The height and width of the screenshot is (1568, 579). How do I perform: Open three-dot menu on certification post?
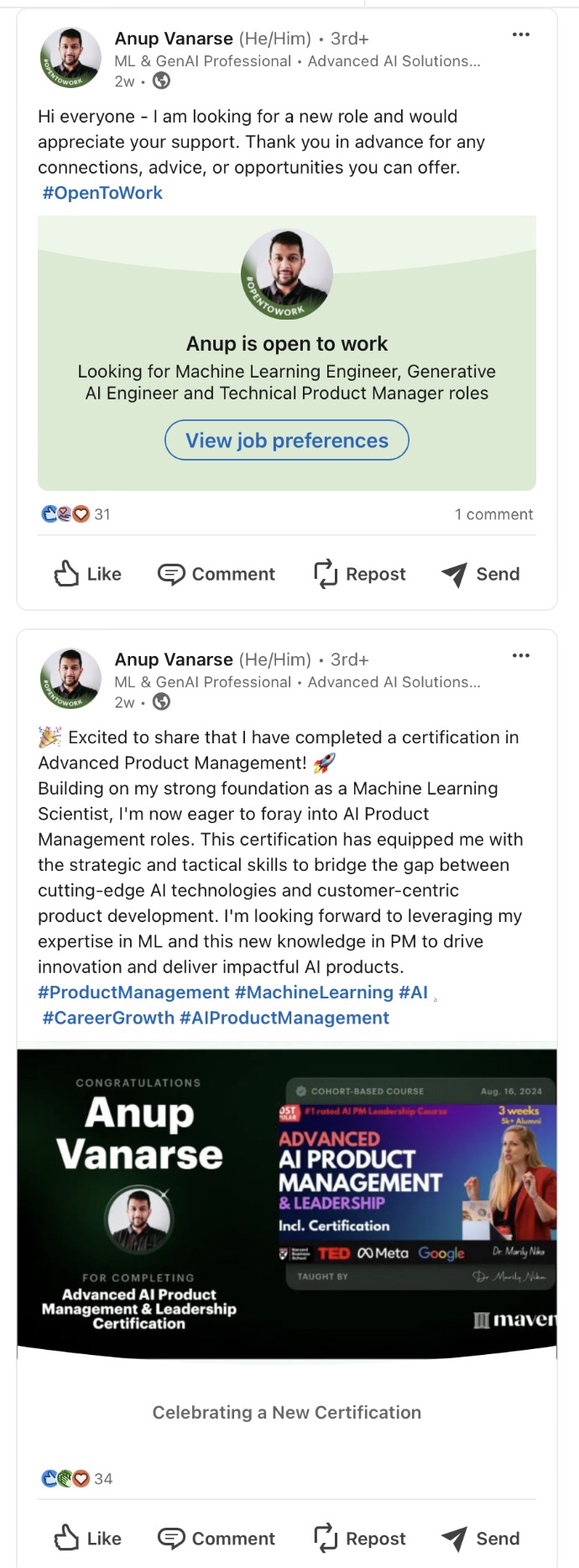point(520,656)
